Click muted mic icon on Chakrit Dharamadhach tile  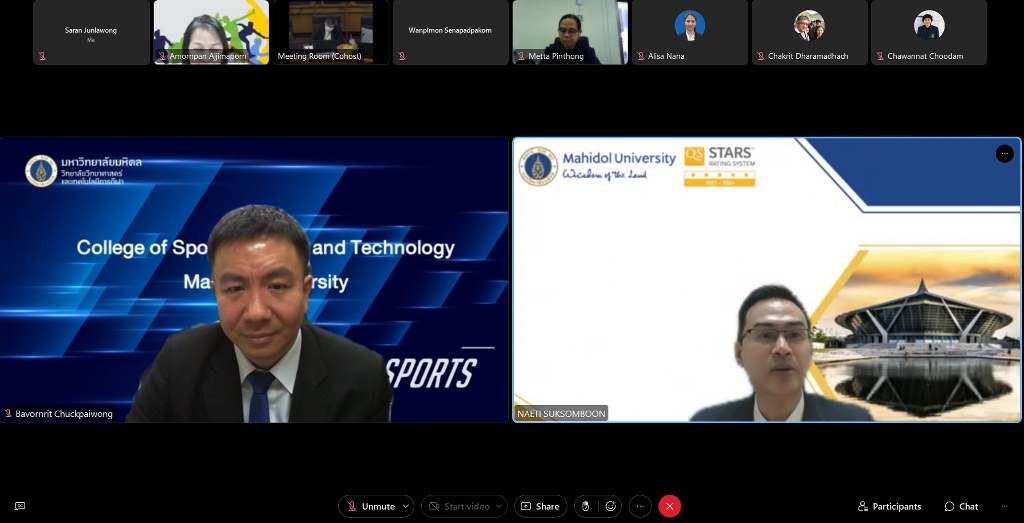[761, 56]
